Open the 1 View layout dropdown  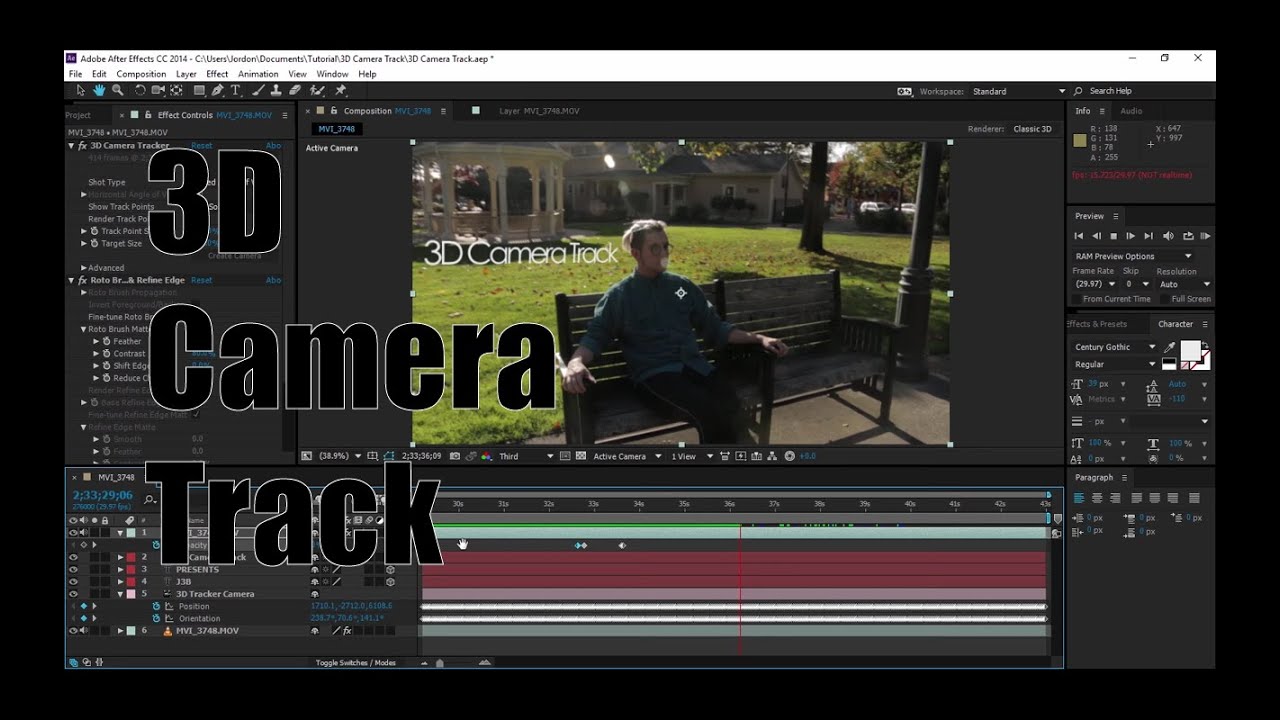(x=692, y=456)
